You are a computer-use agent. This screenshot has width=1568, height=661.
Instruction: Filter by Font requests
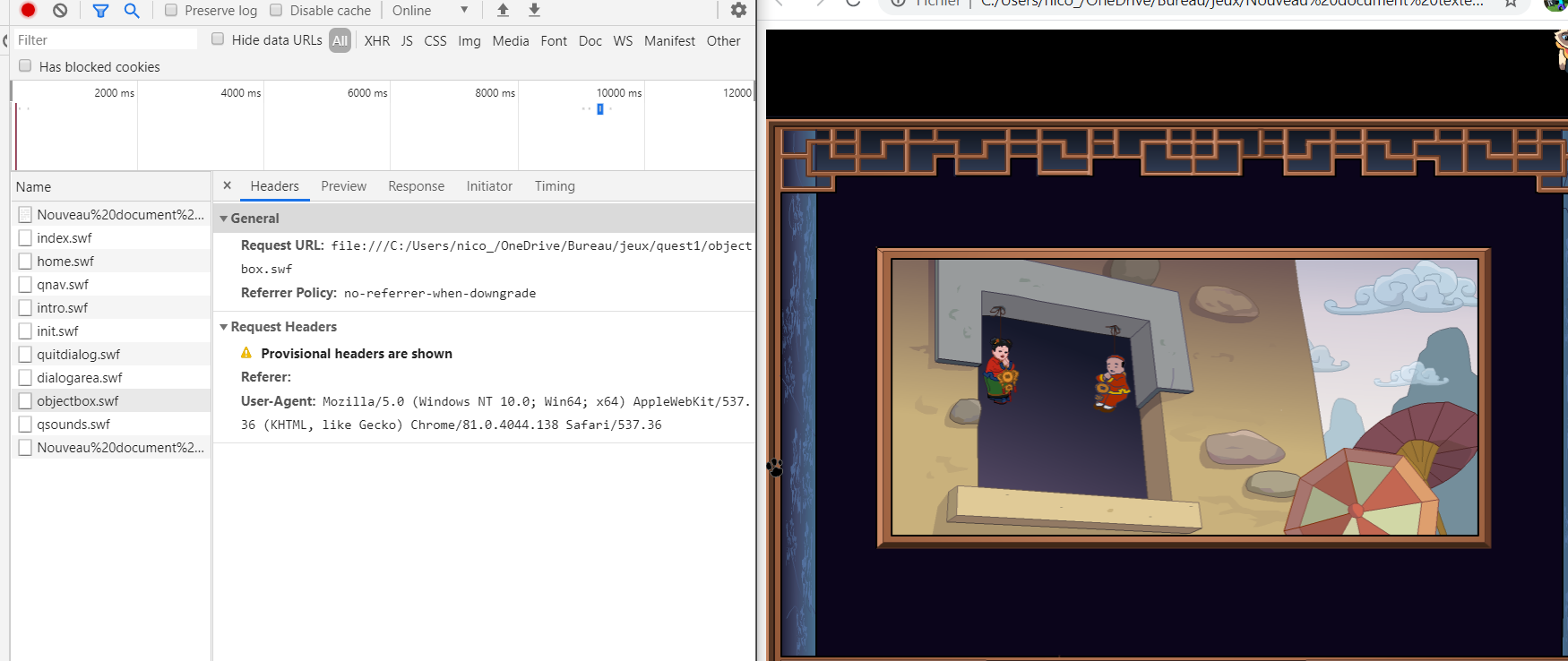[554, 40]
